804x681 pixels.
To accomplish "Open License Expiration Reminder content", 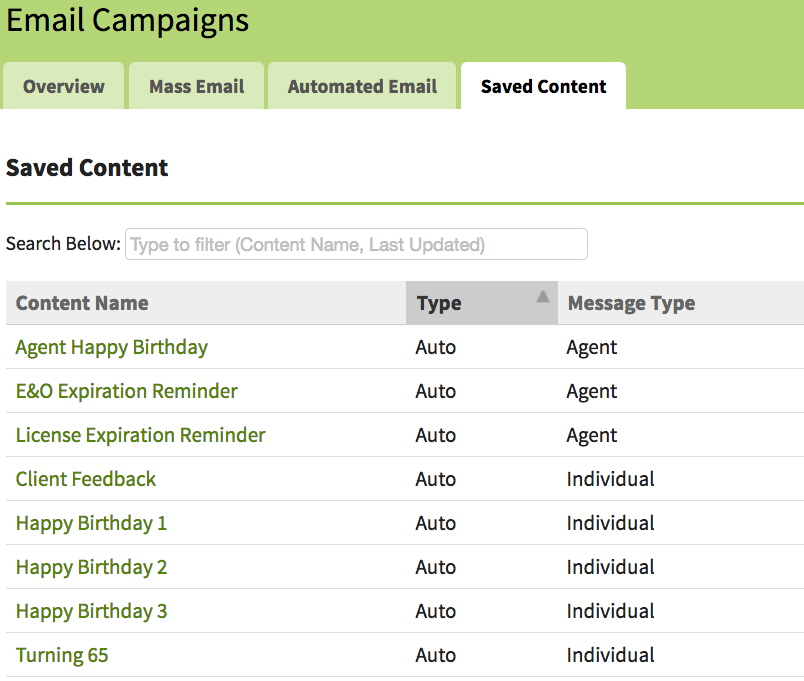I will click(141, 435).
